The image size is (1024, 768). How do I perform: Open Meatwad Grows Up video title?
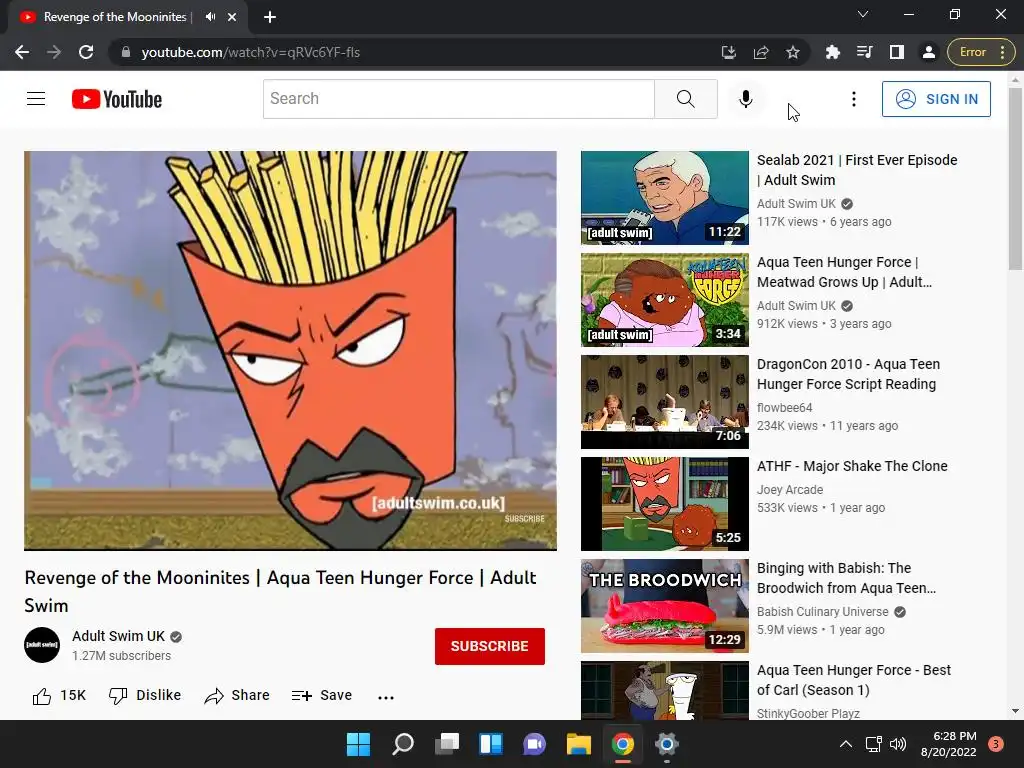click(844, 272)
